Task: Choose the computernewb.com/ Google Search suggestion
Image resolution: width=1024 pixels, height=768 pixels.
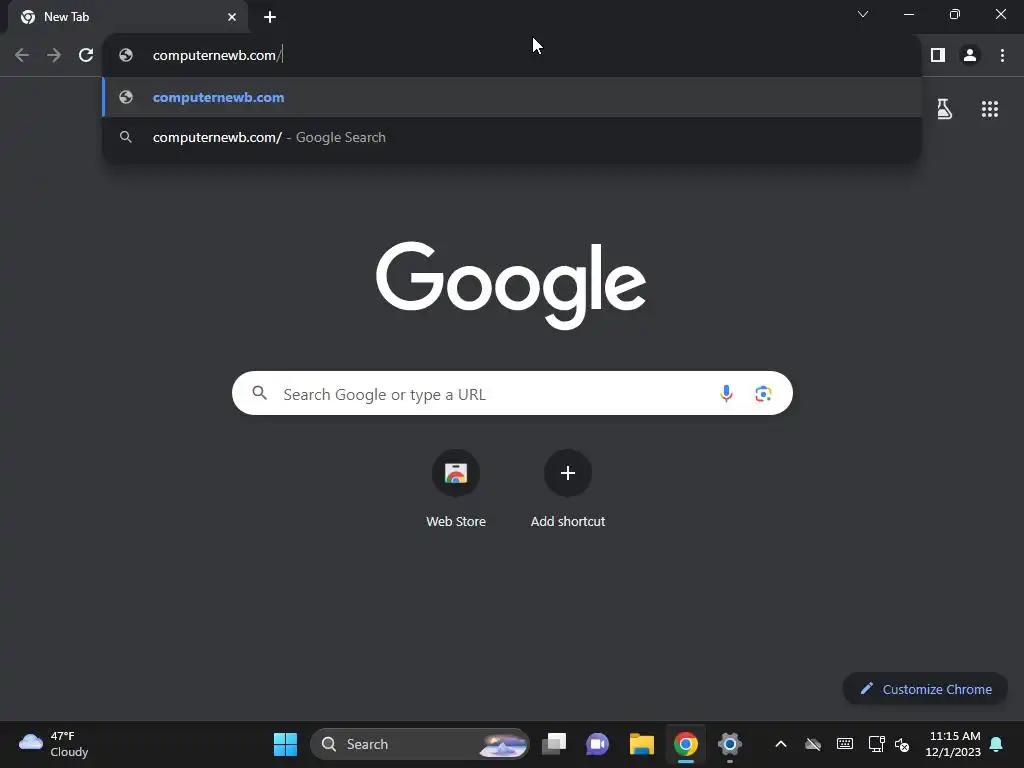Action: (x=512, y=137)
